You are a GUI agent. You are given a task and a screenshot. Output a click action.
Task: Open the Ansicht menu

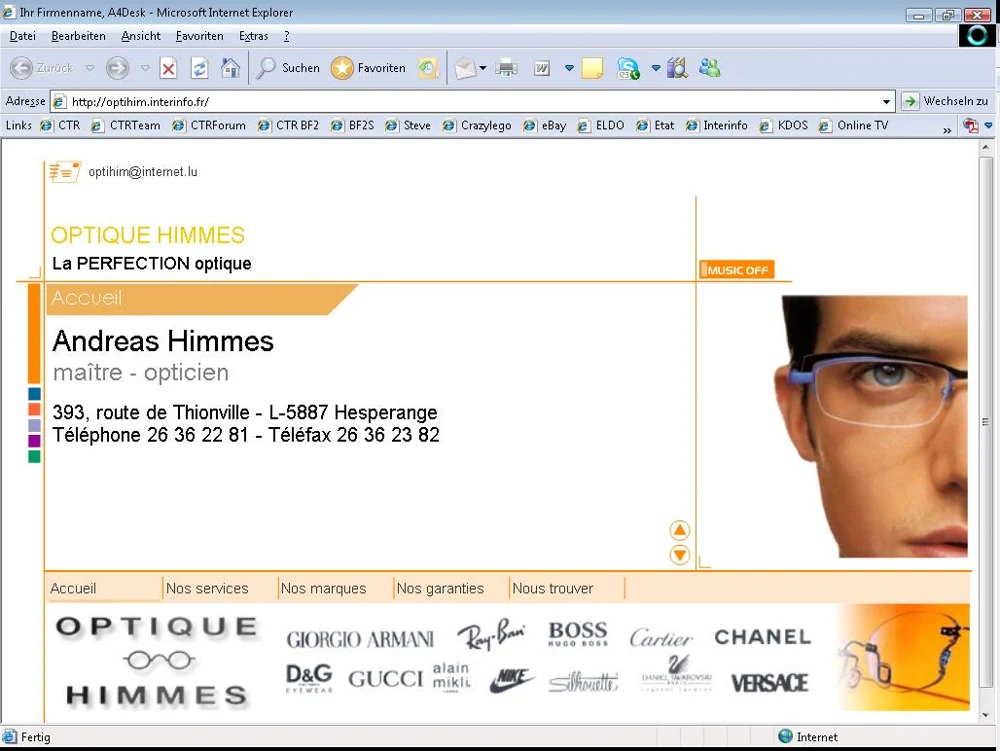[141, 36]
